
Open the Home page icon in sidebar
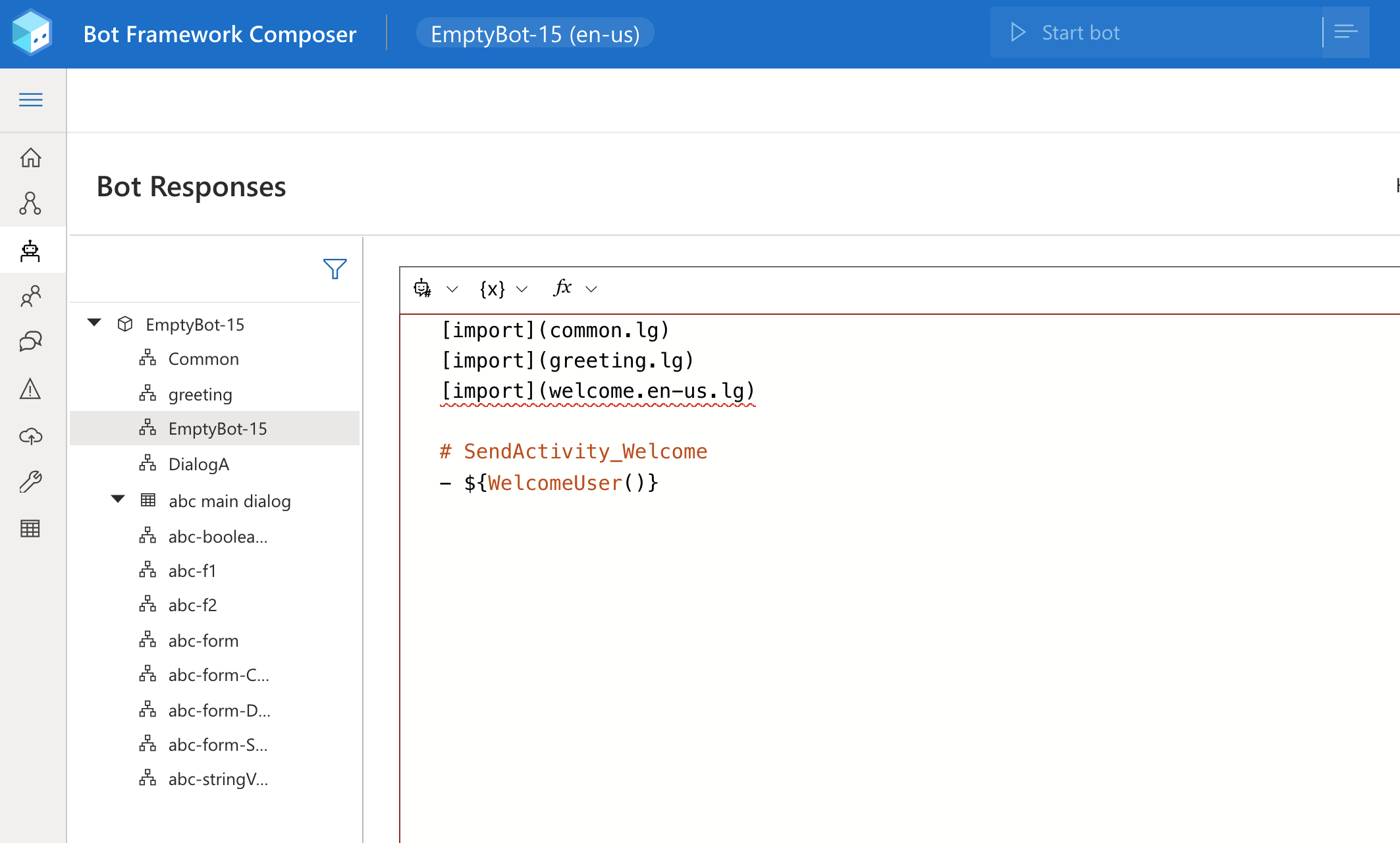[30, 158]
